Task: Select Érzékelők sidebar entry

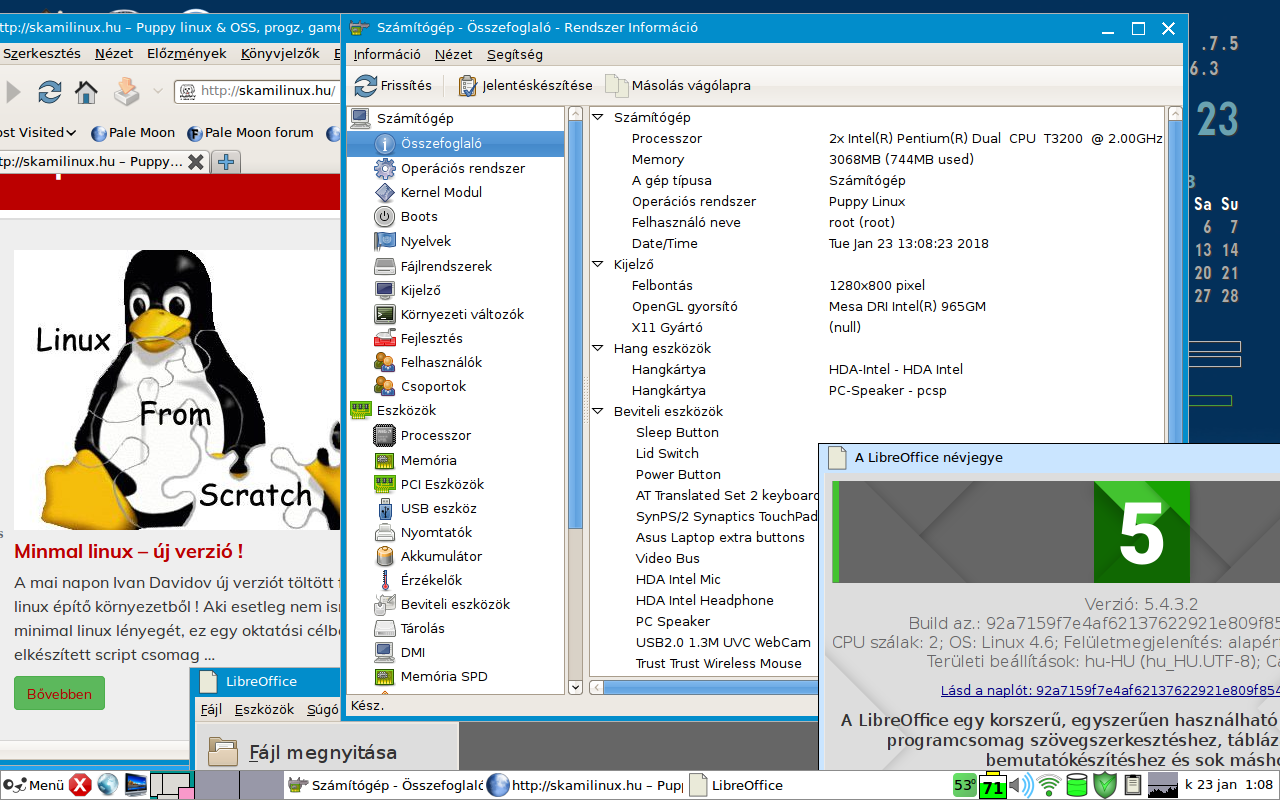Action: pyautogui.click(x=431, y=580)
